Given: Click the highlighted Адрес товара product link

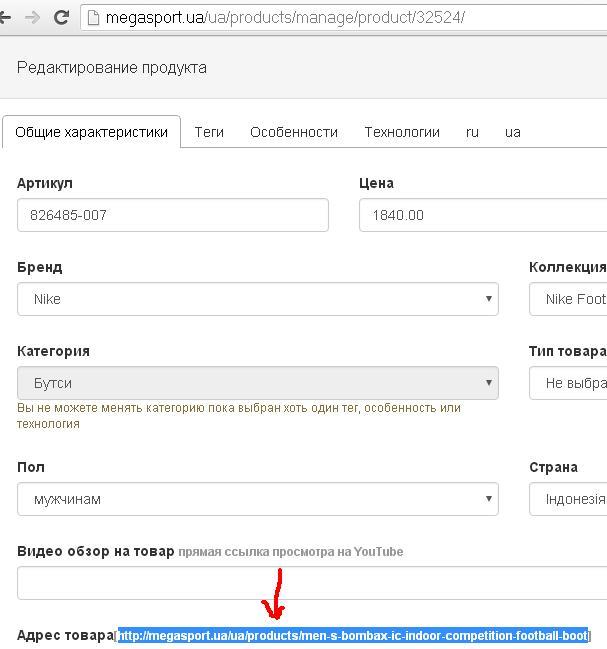Looking at the screenshot, I should (x=353, y=636).
